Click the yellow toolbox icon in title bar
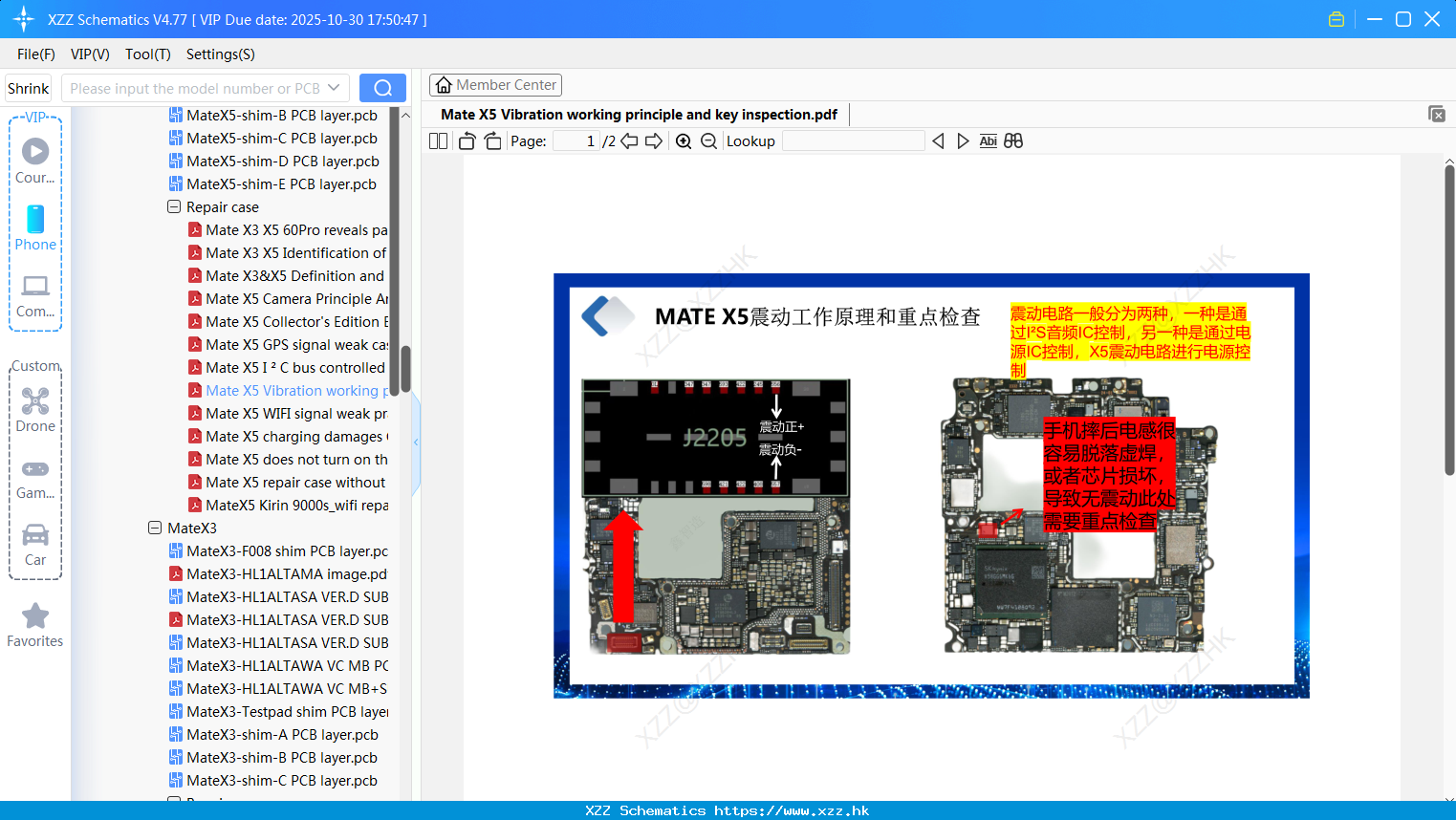The width and height of the screenshot is (1456, 820). 1336,19
